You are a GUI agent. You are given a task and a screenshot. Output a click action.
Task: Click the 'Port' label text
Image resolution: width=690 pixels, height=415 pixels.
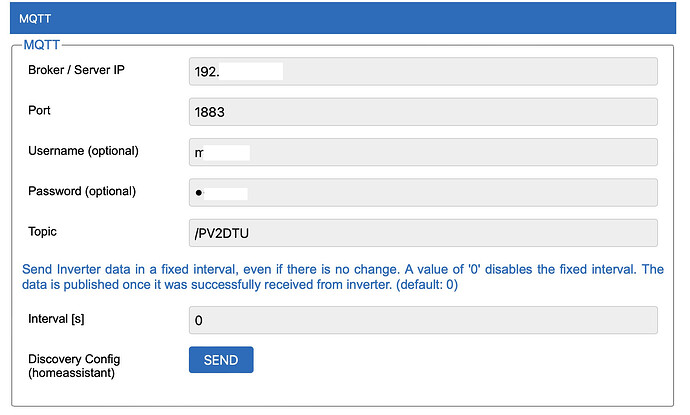39,110
